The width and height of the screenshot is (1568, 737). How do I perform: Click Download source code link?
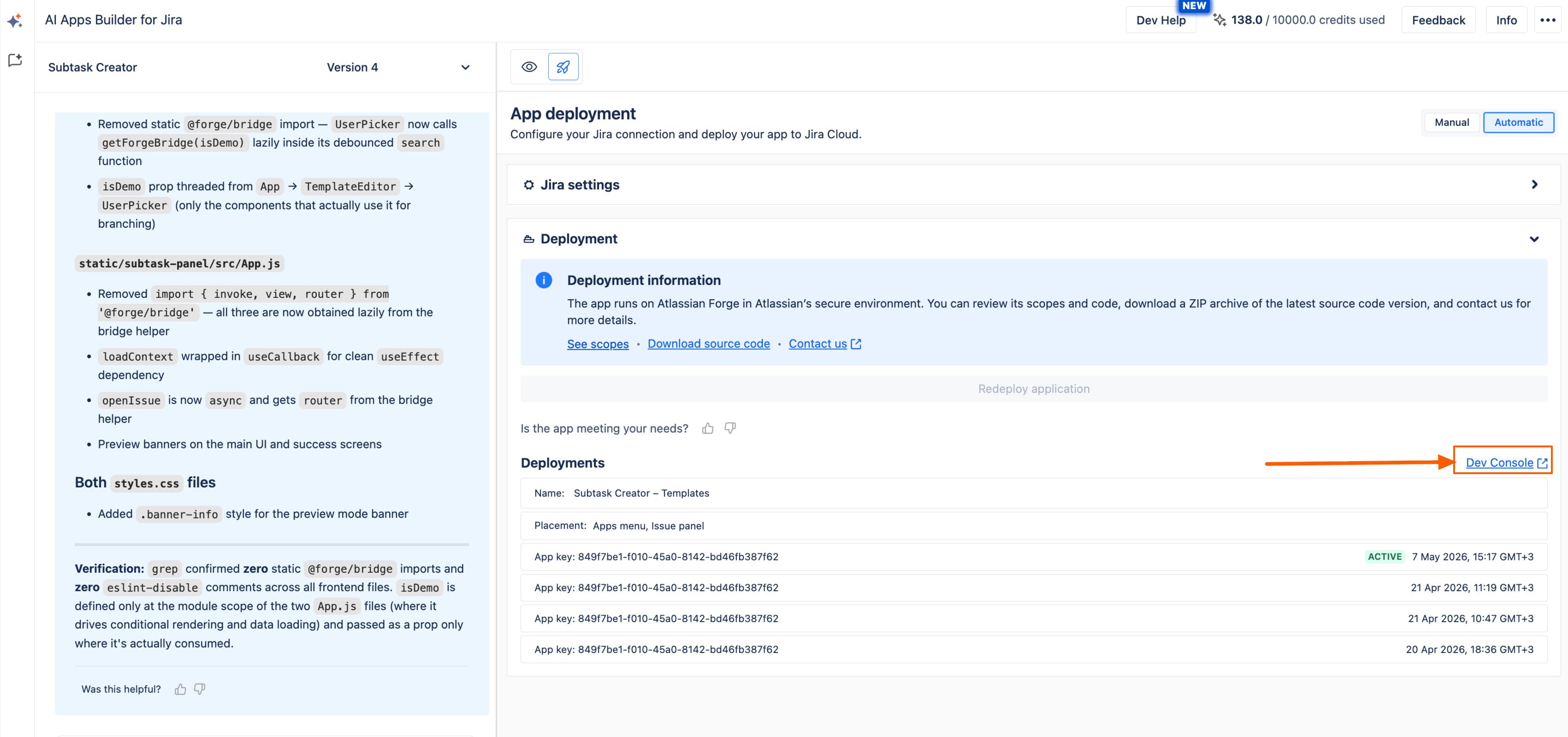(709, 344)
